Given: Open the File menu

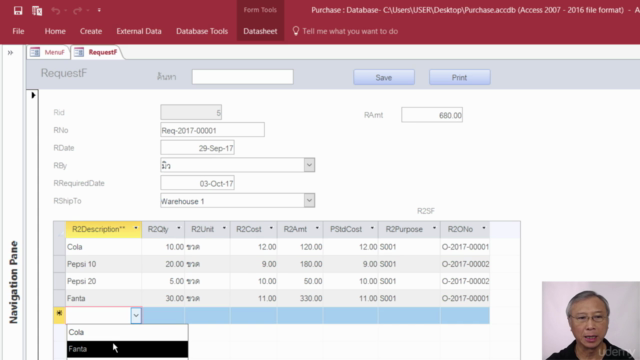Looking at the screenshot, I should click(x=18, y=31).
